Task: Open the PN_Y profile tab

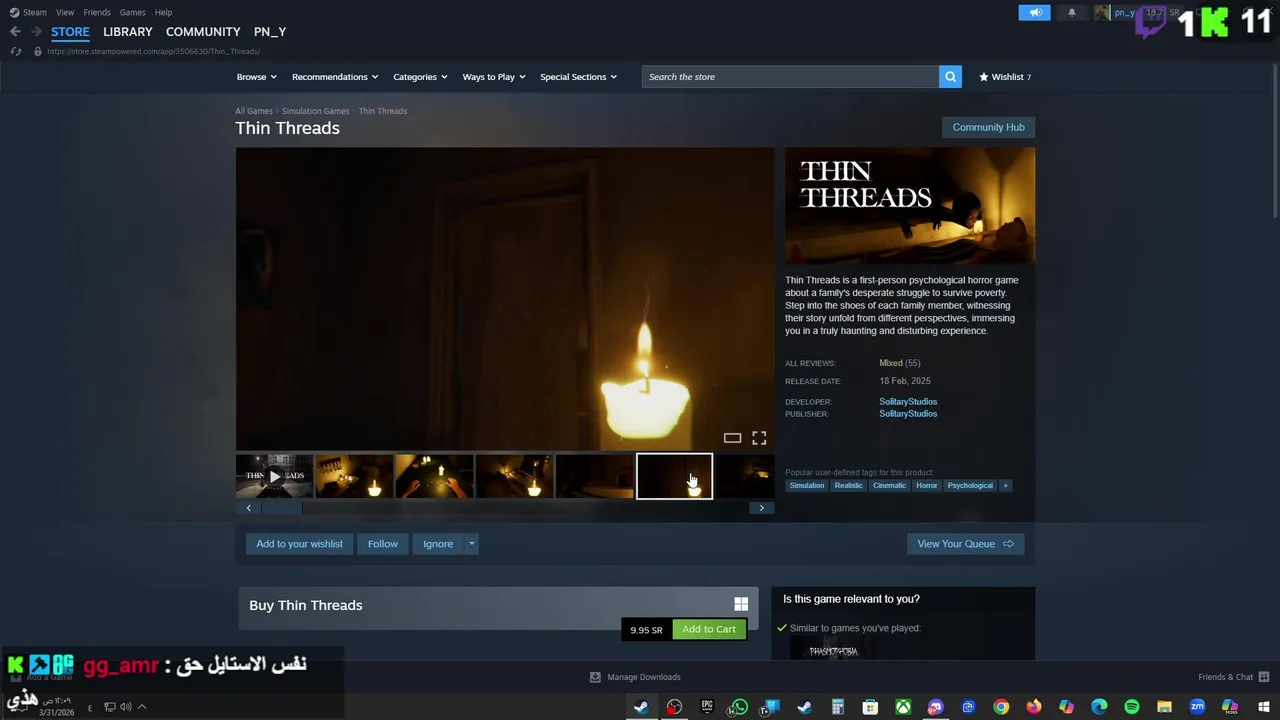Action: [270, 32]
